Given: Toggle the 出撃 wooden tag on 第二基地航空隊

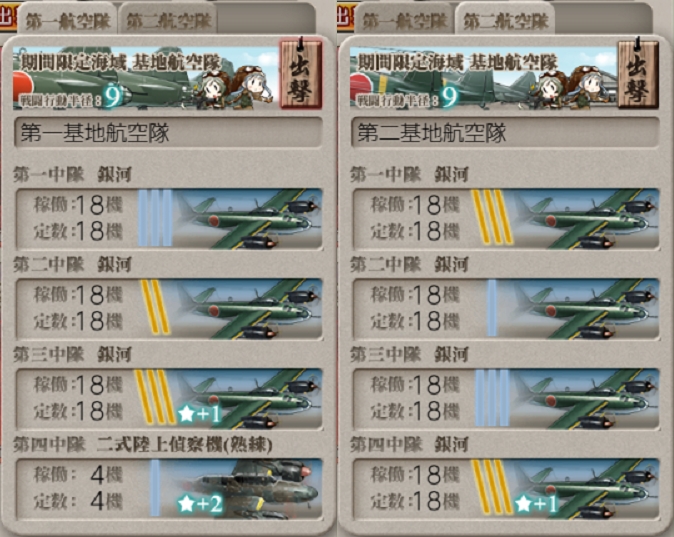Looking at the screenshot, I should [x=638, y=73].
